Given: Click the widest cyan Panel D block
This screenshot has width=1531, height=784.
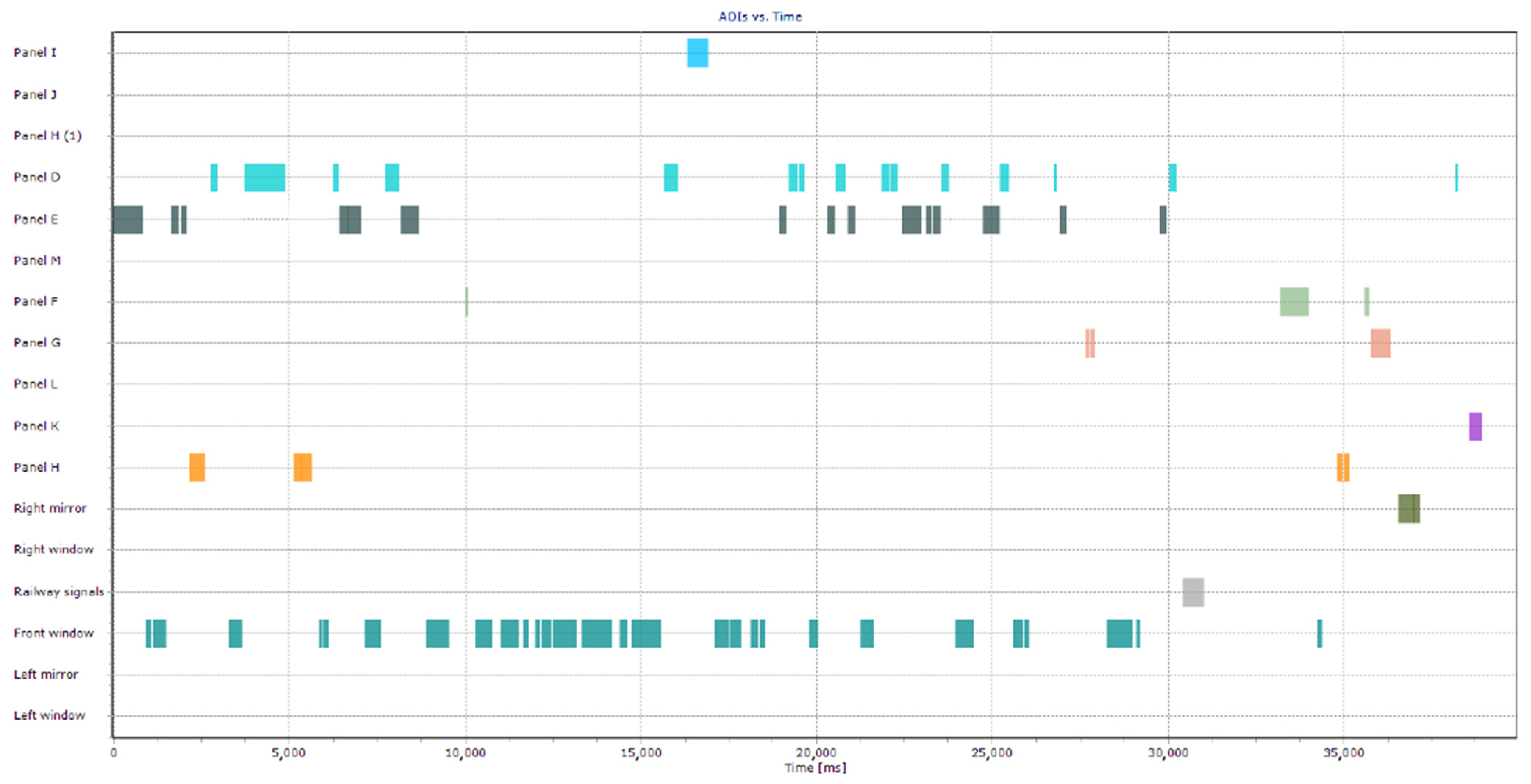Looking at the screenshot, I should tap(264, 177).
